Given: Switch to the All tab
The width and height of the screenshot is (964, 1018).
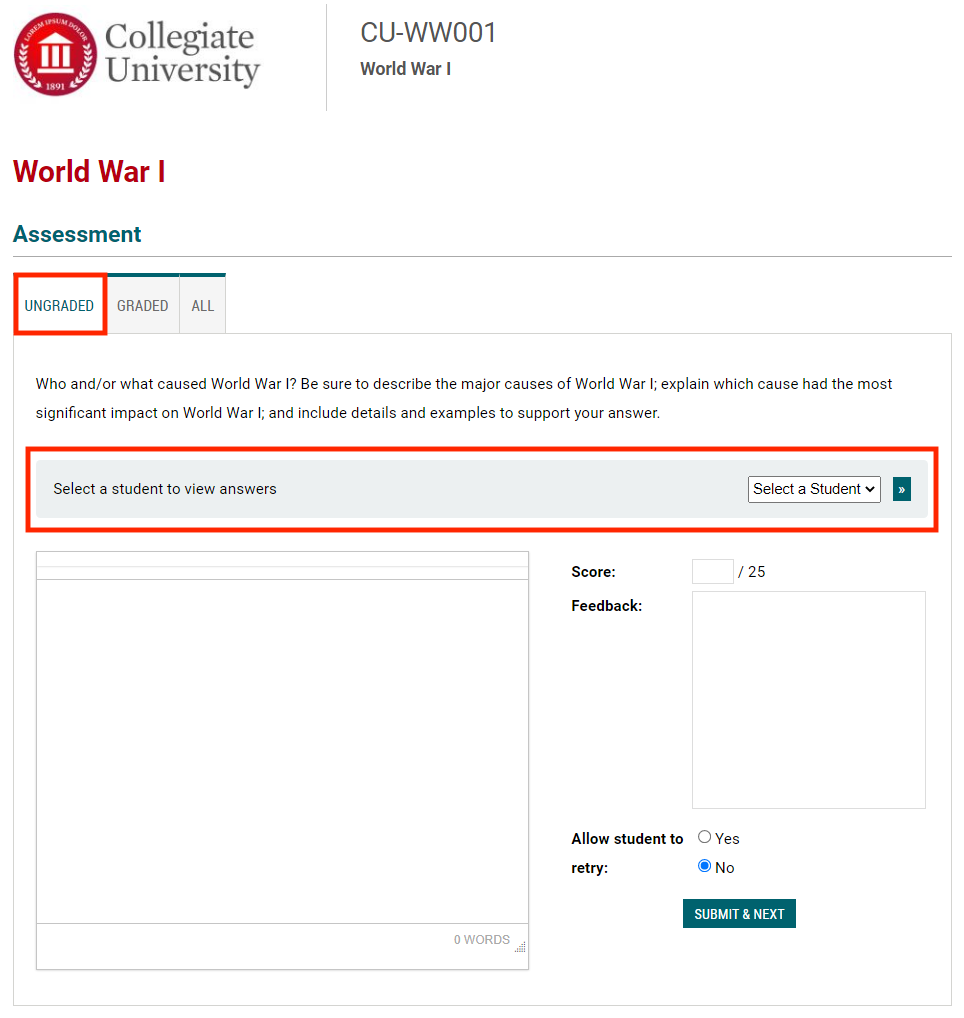Looking at the screenshot, I should (203, 304).
